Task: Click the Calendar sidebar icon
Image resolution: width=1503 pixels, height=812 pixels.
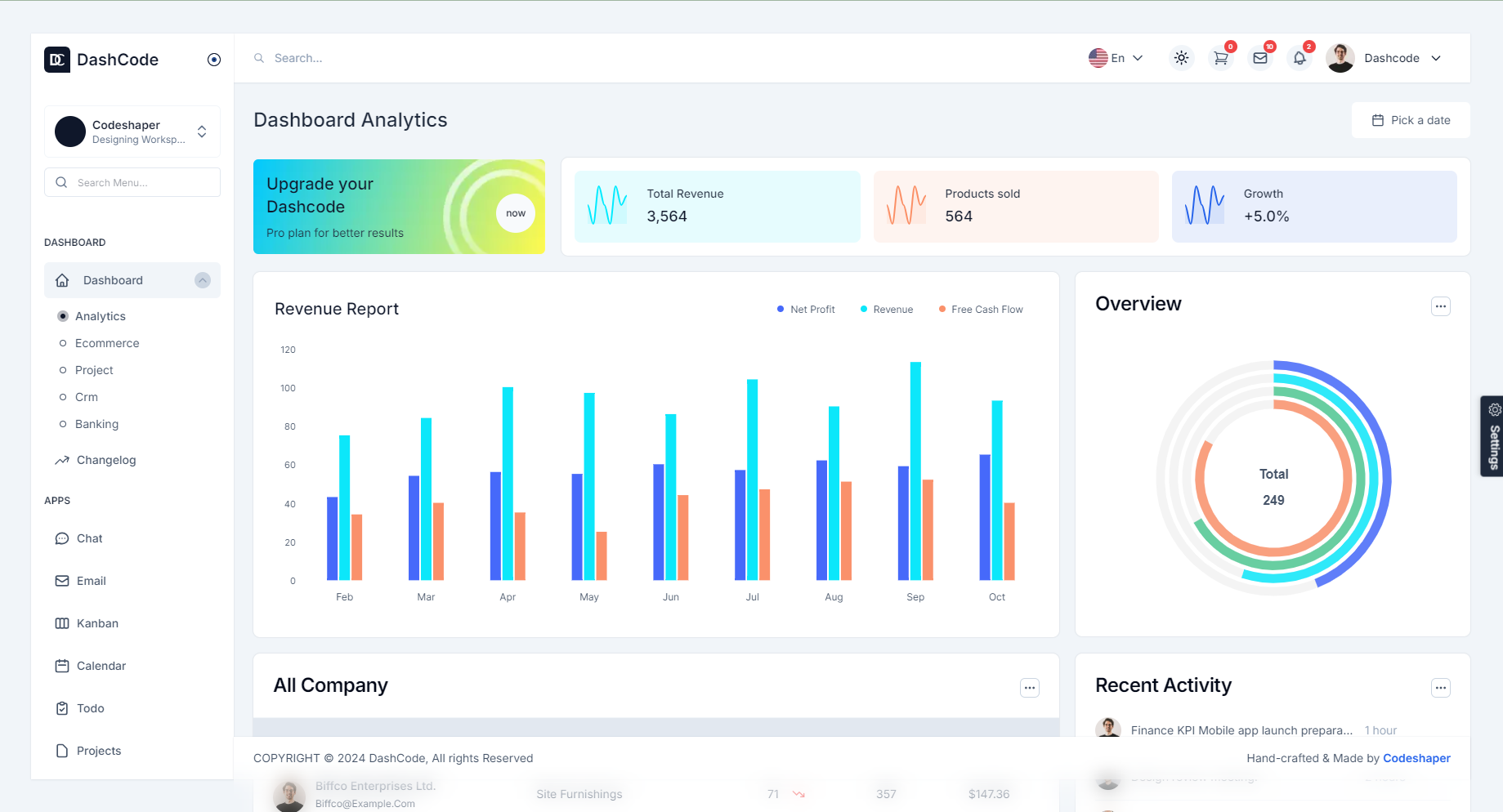Action: coord(62,666)
